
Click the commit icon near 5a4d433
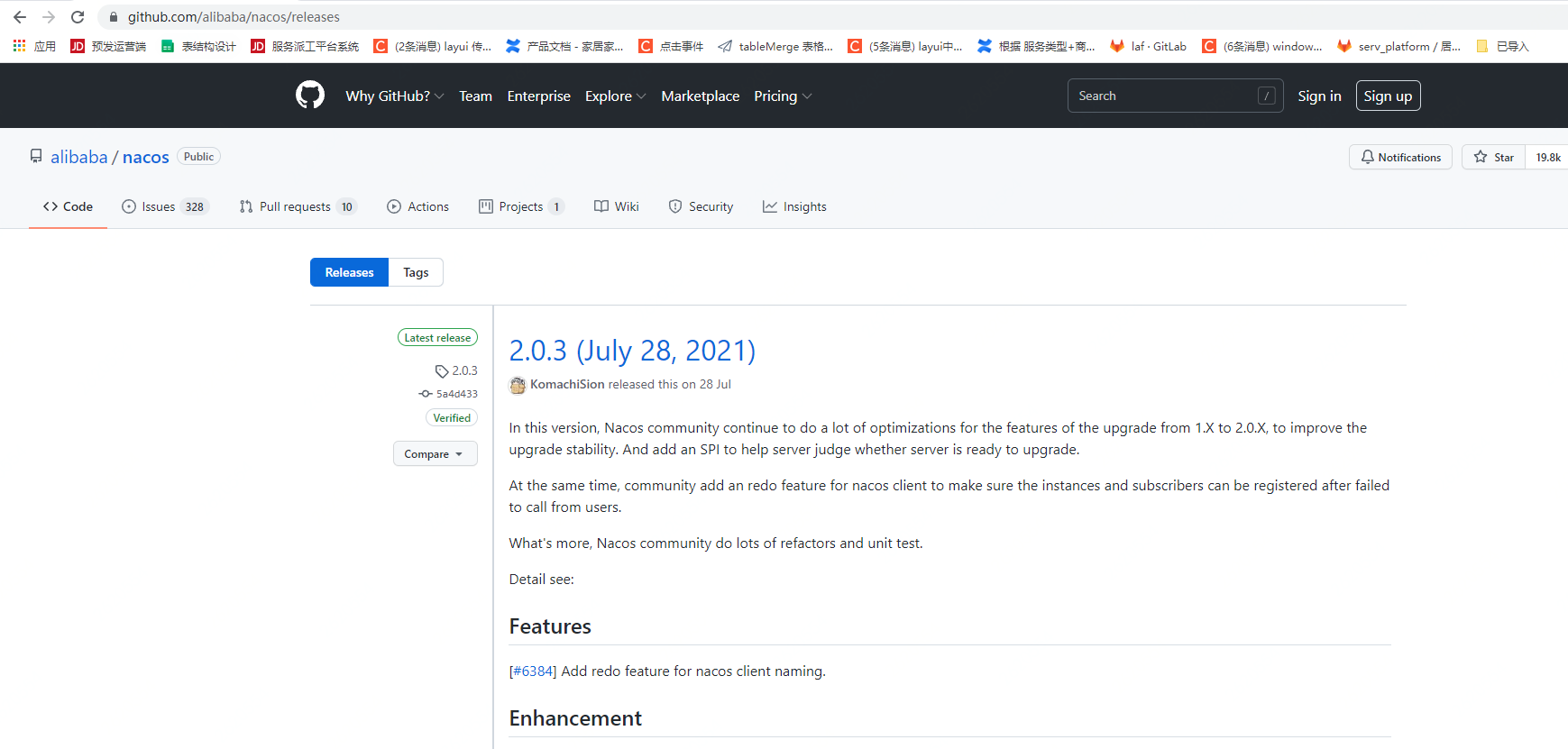click(x=426, y=394)
